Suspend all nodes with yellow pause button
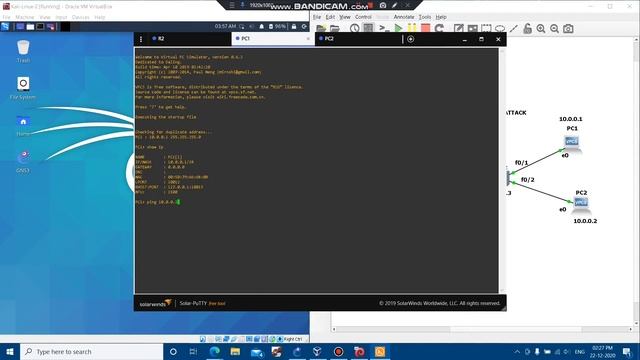The height and width of the screenshot is (360, 640). tap(412, 29)
